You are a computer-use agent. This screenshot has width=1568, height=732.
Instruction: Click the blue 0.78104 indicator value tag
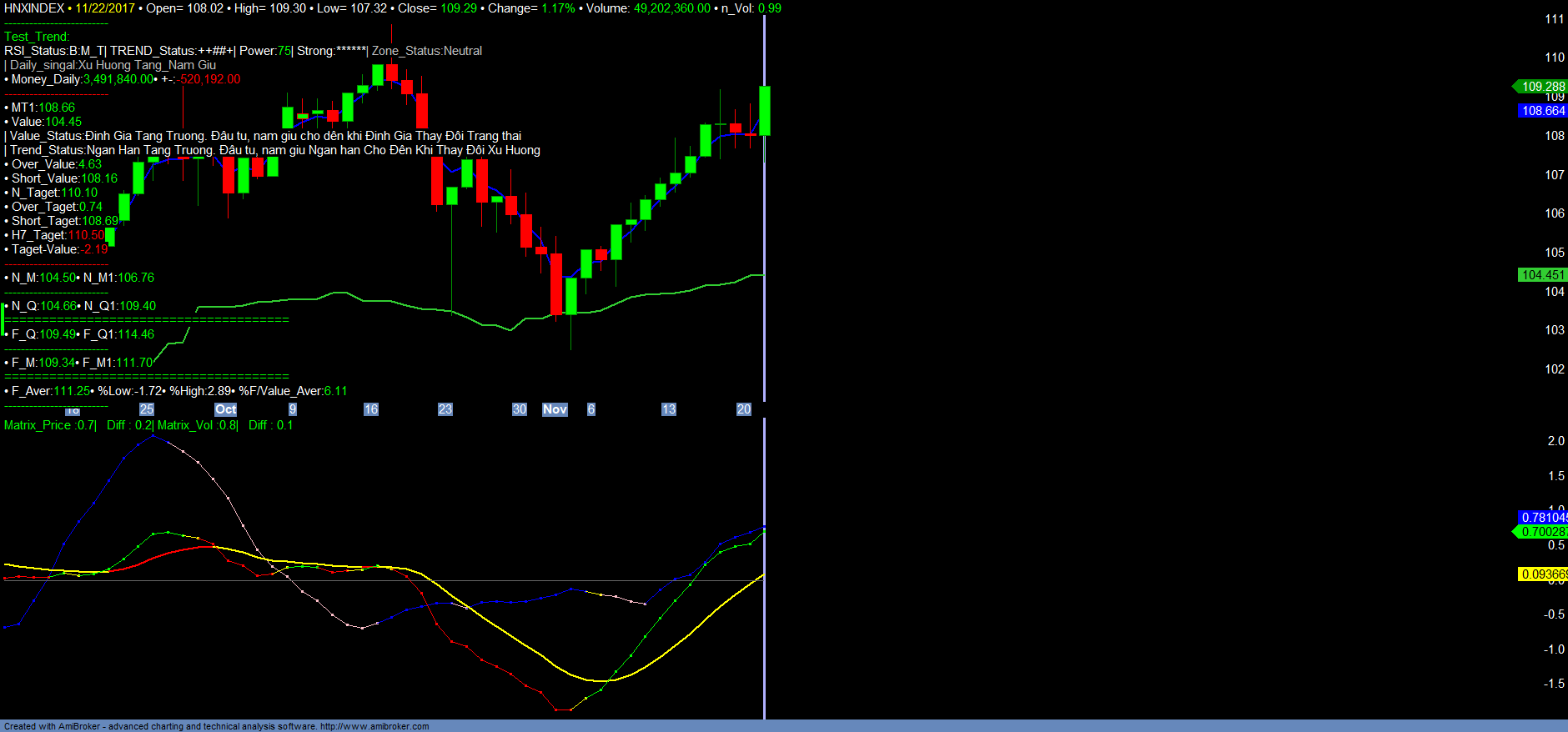1543,517
